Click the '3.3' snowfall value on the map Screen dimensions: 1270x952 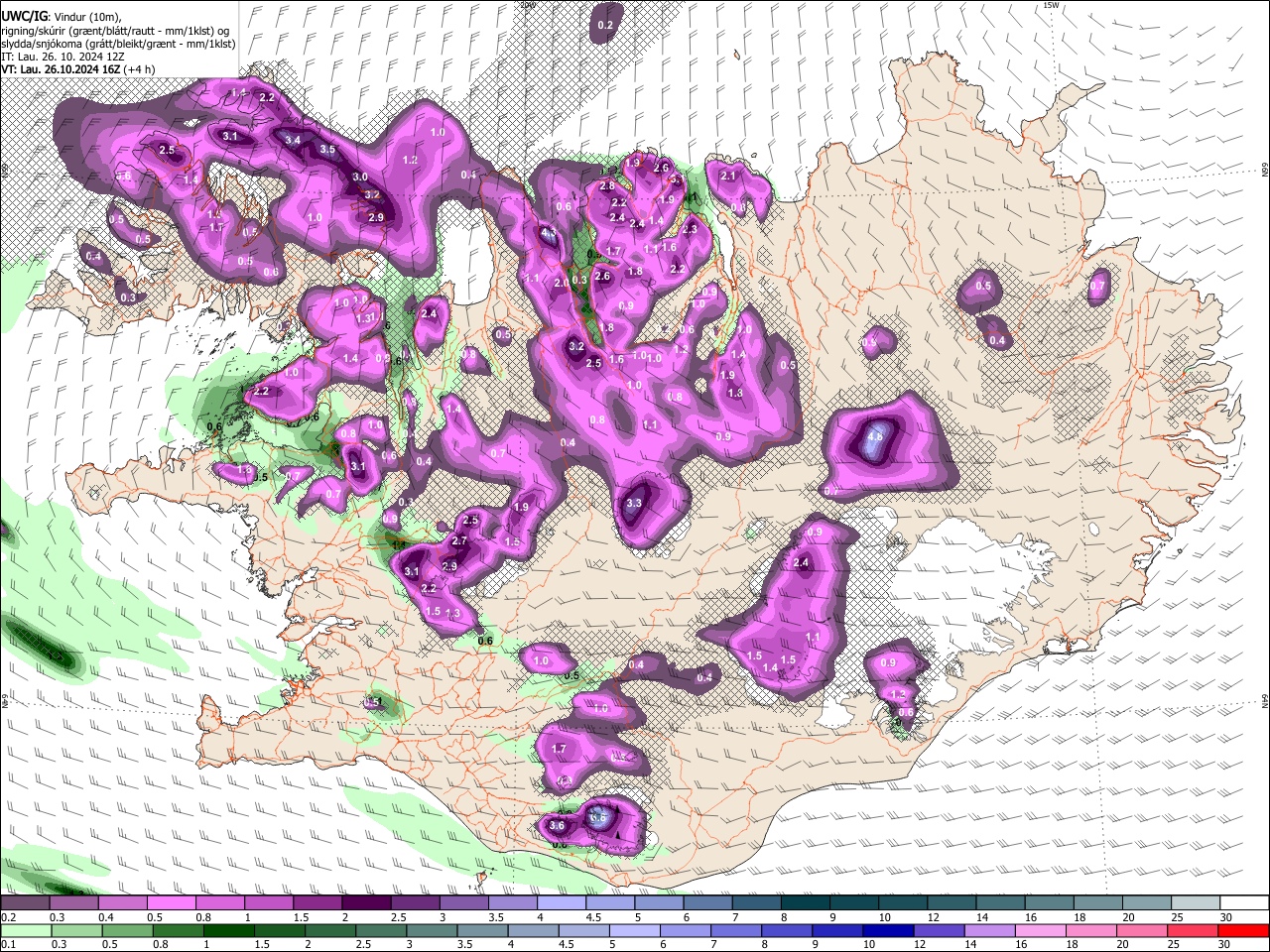tap(635, 504)
